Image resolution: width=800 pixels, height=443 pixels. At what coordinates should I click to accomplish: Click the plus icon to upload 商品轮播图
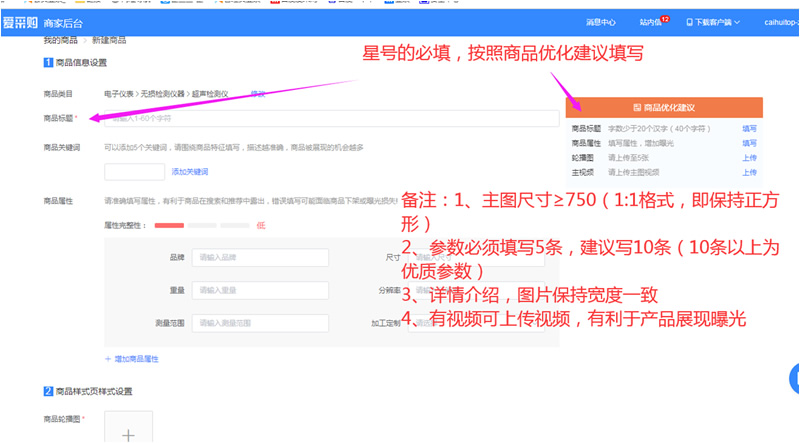(x=128, y=435)
